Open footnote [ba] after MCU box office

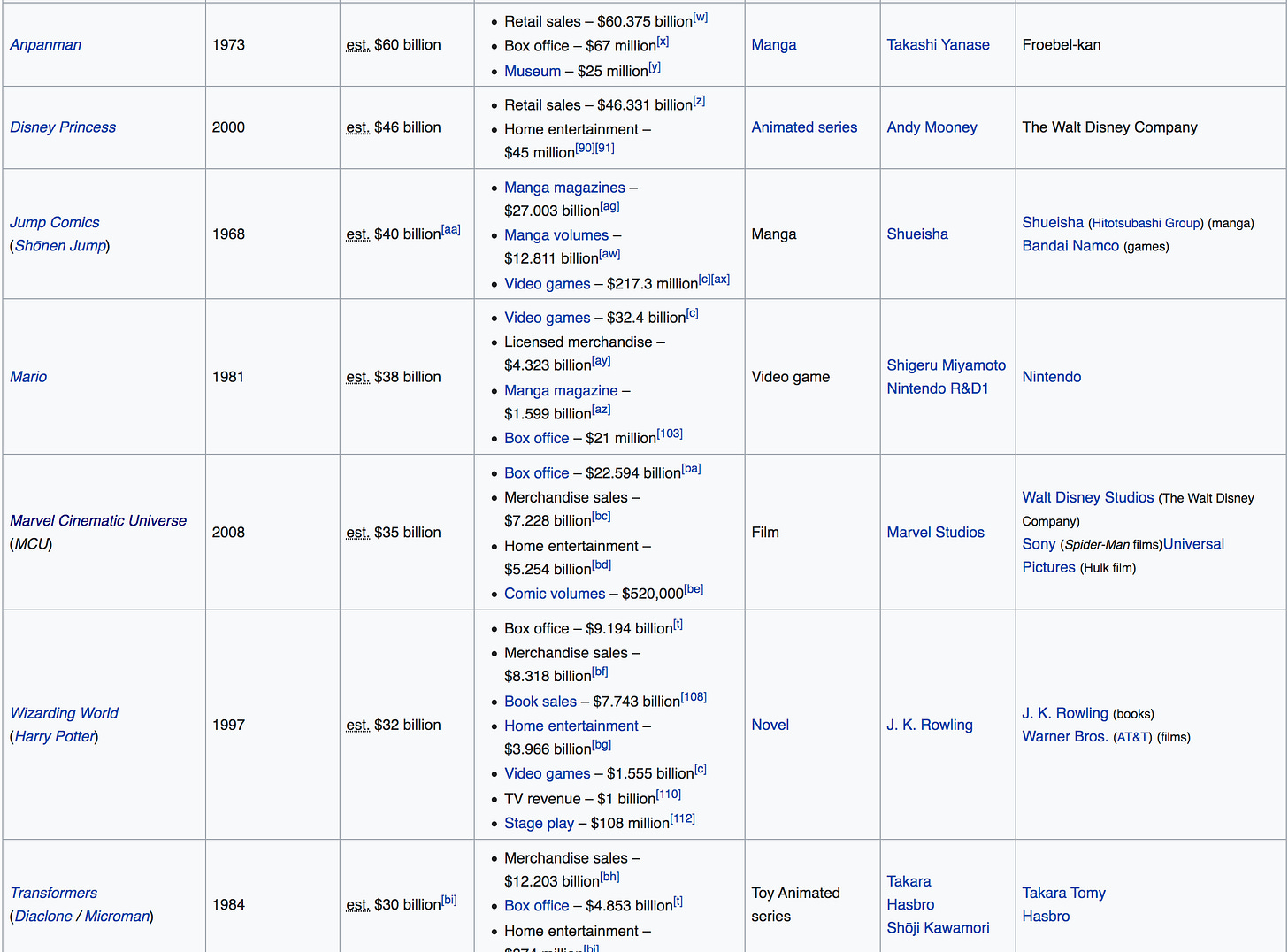(692, 469)
